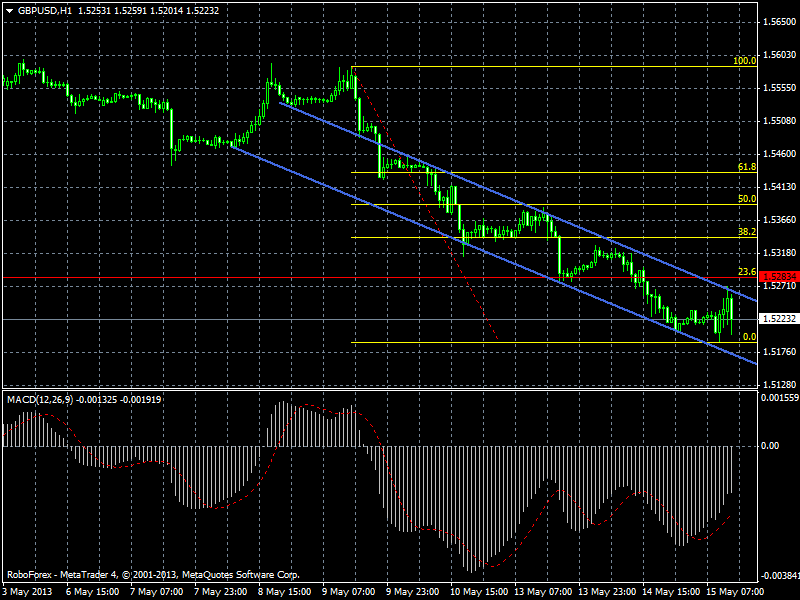Click the Fibonacci 100.0 level label

coord(744,61)
